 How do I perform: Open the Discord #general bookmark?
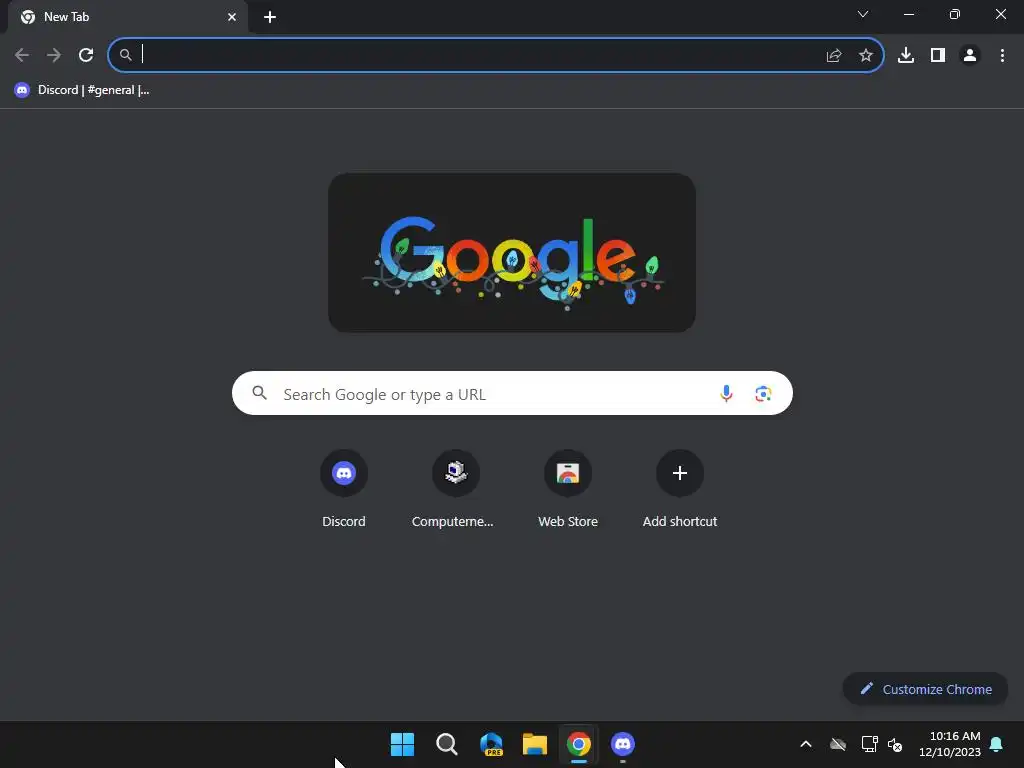coord(82,90)
